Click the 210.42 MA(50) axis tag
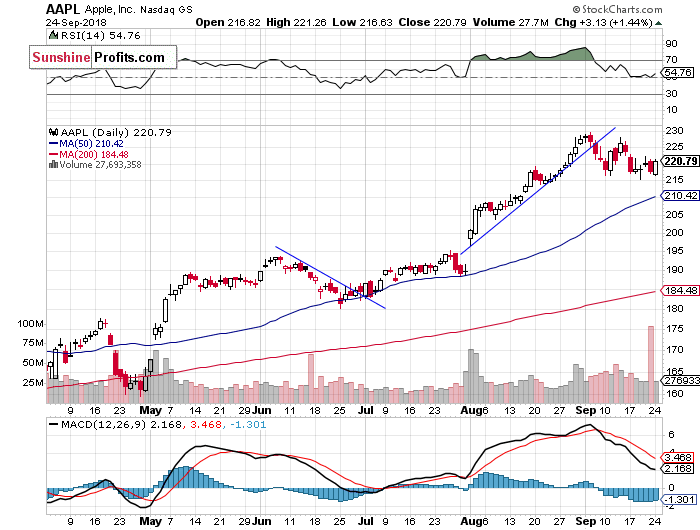This screenshot has width=700, height=530. pos(680,196)
